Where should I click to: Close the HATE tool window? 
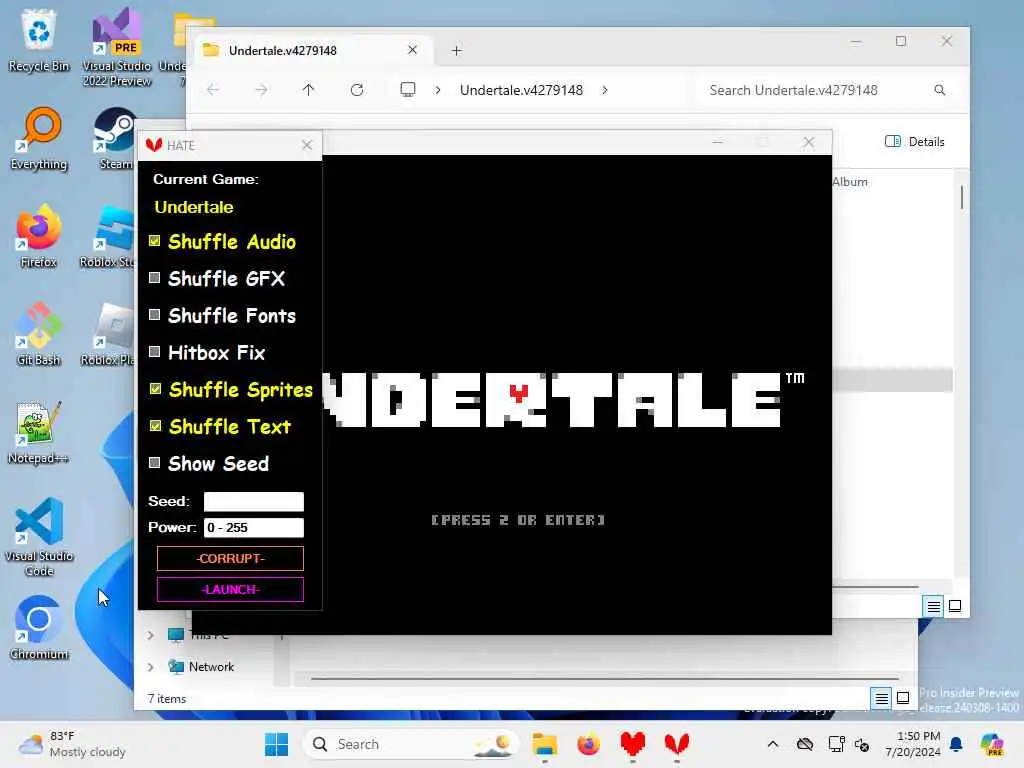tap(307, 145)
